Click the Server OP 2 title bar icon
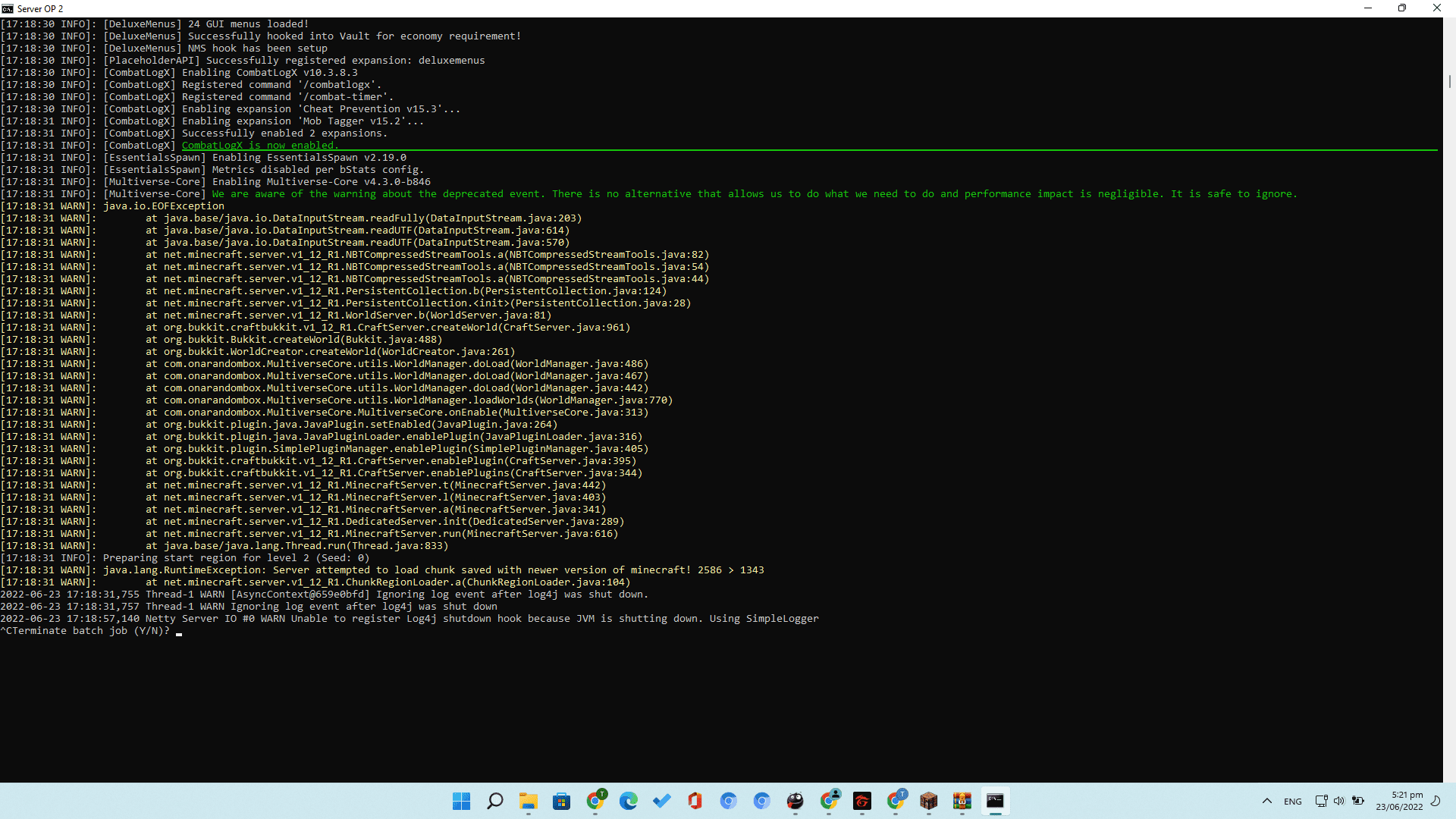Viewport: 1456px width, 819px height. [8, 8]
